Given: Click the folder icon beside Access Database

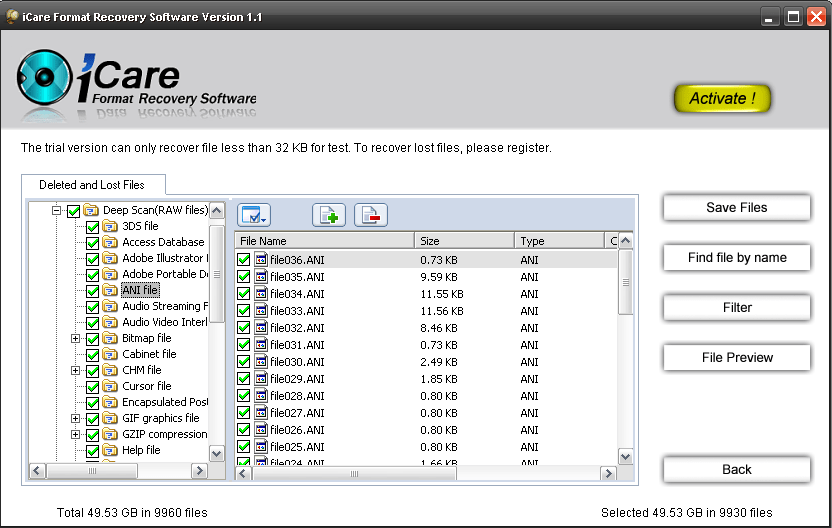Looking at the screenshot, I should point(110,243).
